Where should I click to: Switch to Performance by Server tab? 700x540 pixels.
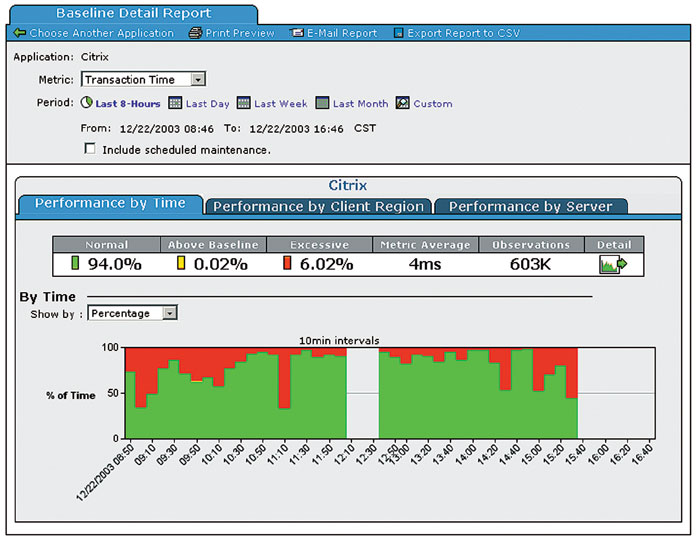(530, 206)
